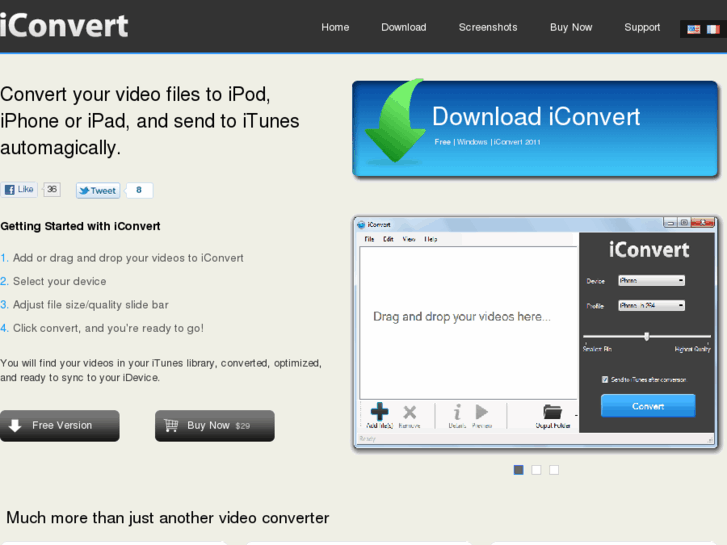Click the blue Convert button

[x=648, y=406]
